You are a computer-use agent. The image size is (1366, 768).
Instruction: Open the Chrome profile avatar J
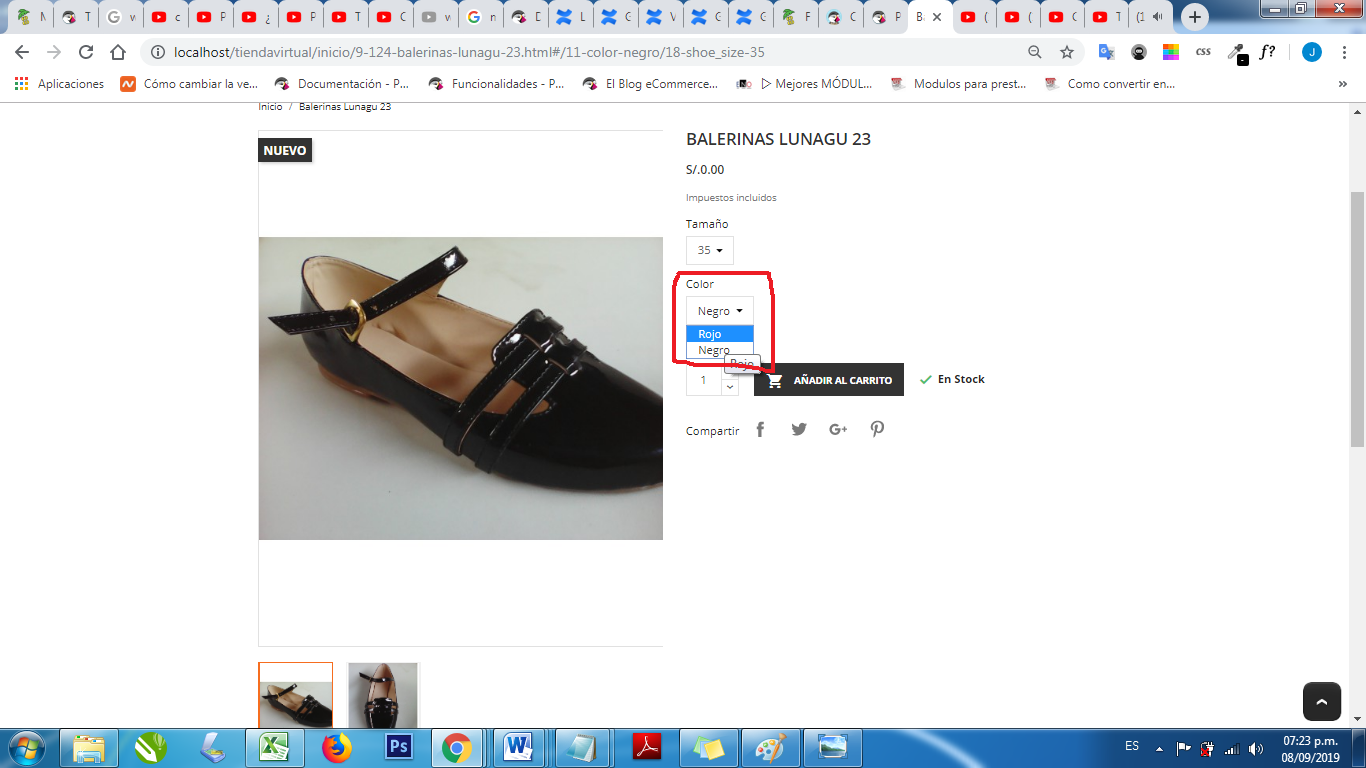coord(1311,52)
